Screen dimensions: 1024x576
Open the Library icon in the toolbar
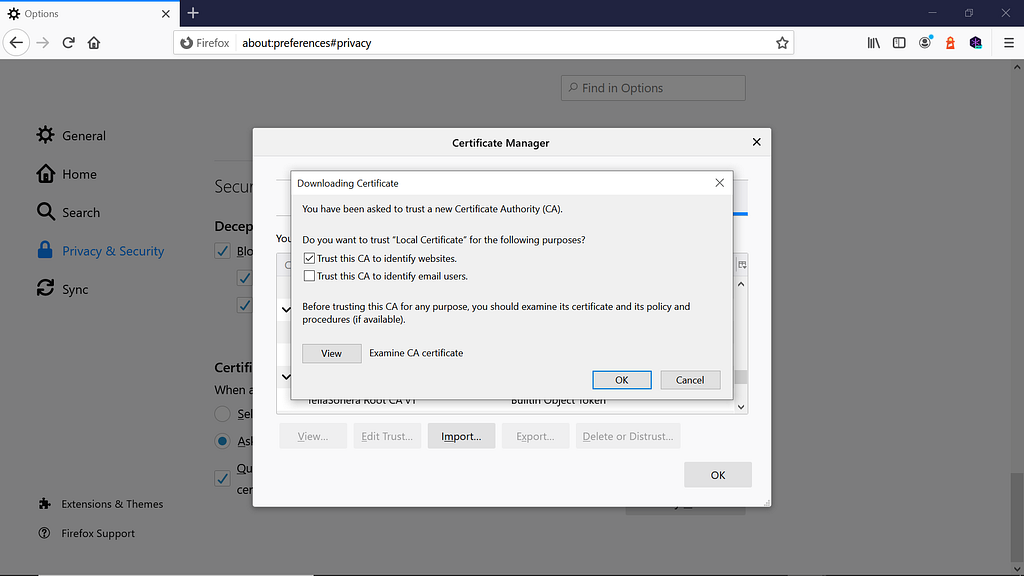pos(873,43)
